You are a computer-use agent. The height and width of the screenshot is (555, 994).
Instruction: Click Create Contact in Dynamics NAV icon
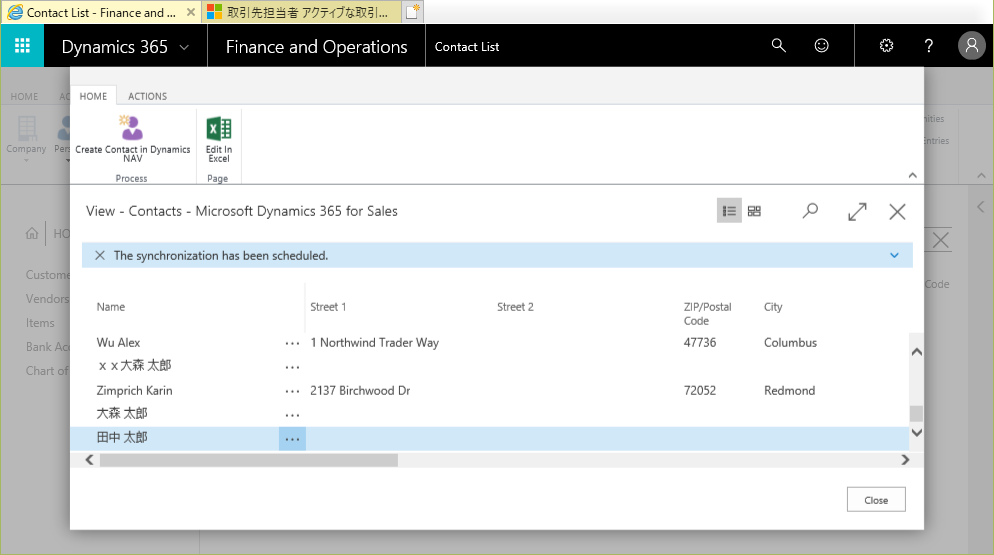click(x=131, y=128)
